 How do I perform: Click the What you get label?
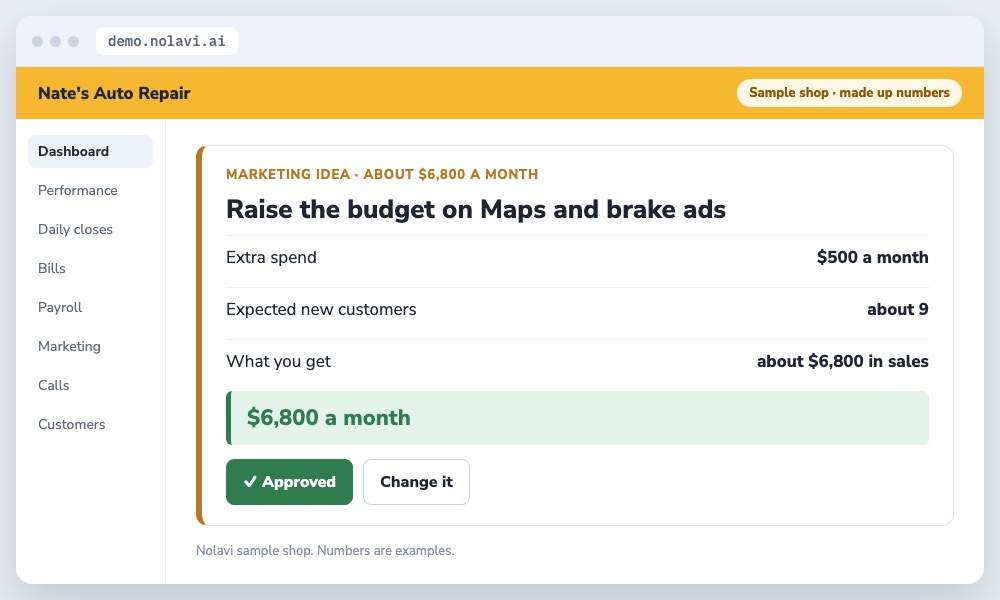tap(278, 362)
